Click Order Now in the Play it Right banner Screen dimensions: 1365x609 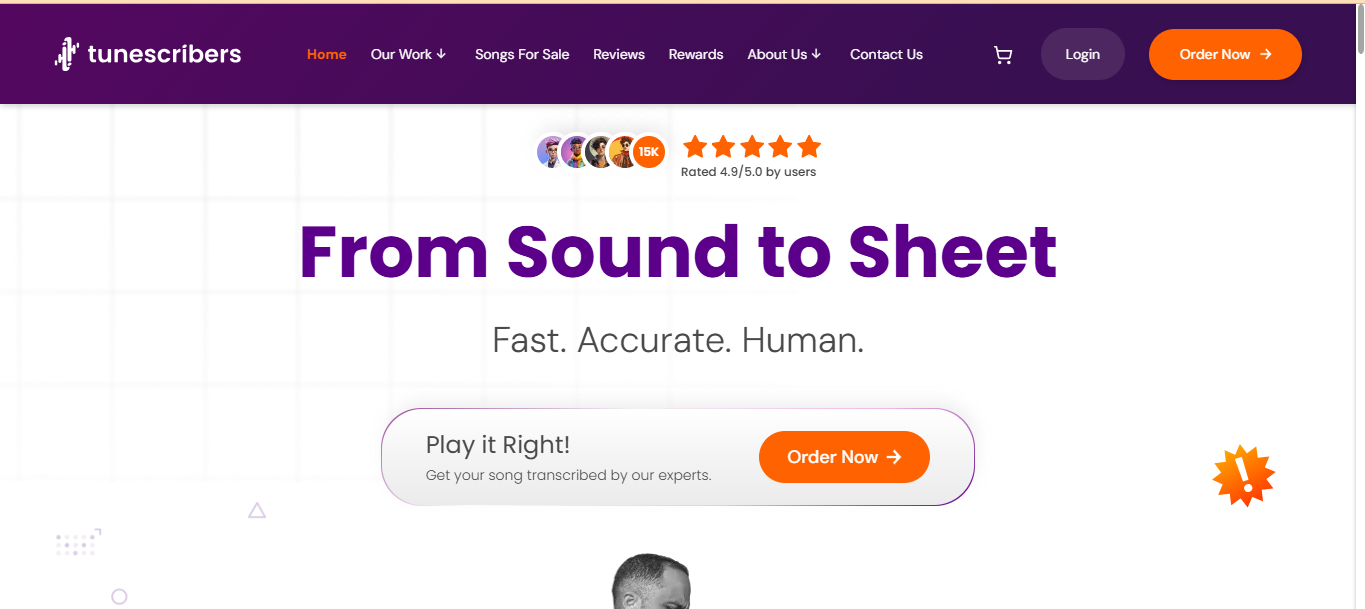tap(844, 457)
